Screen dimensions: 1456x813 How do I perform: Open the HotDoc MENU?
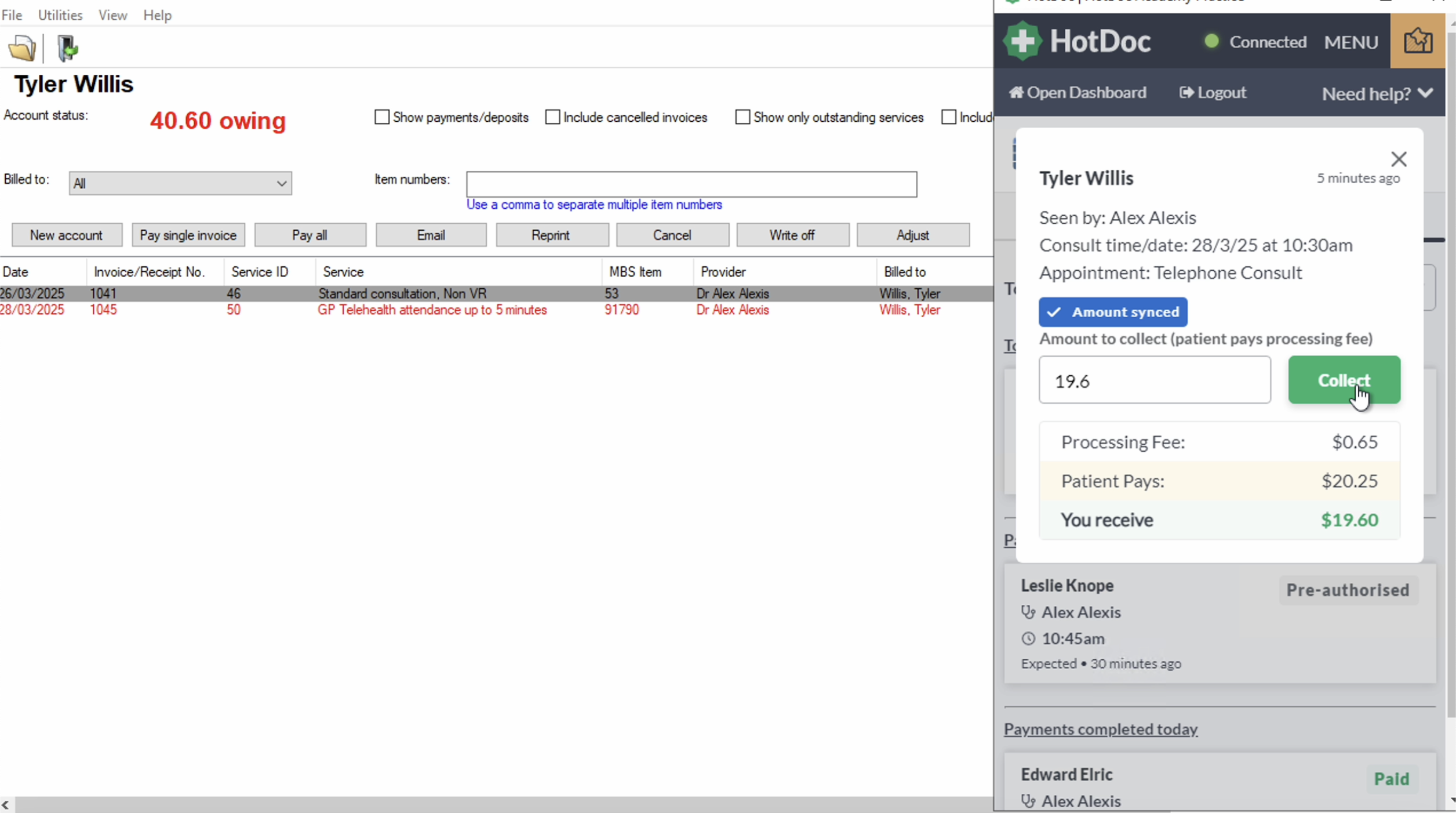[1351, 42]
